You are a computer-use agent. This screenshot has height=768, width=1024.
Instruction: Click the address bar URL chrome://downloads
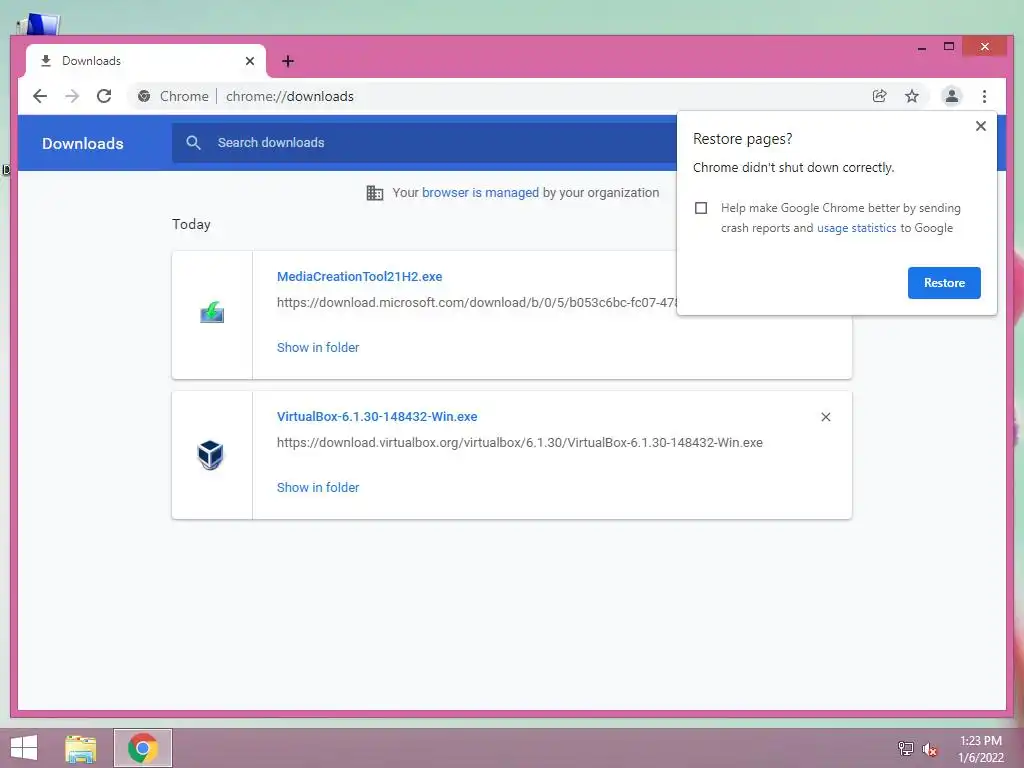pos(290,97)
